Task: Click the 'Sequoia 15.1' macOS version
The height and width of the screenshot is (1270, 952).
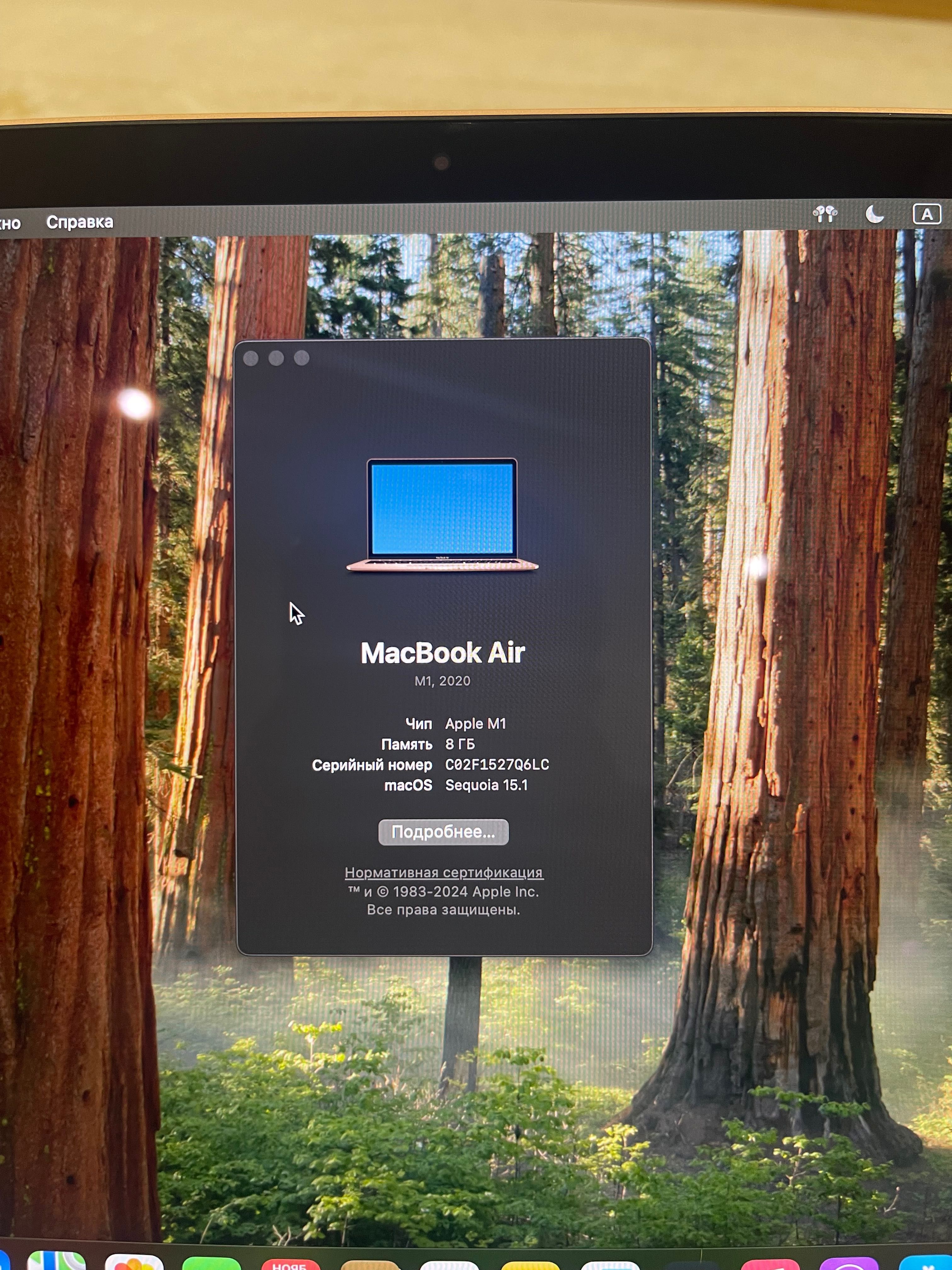Action: pos(487,785)
